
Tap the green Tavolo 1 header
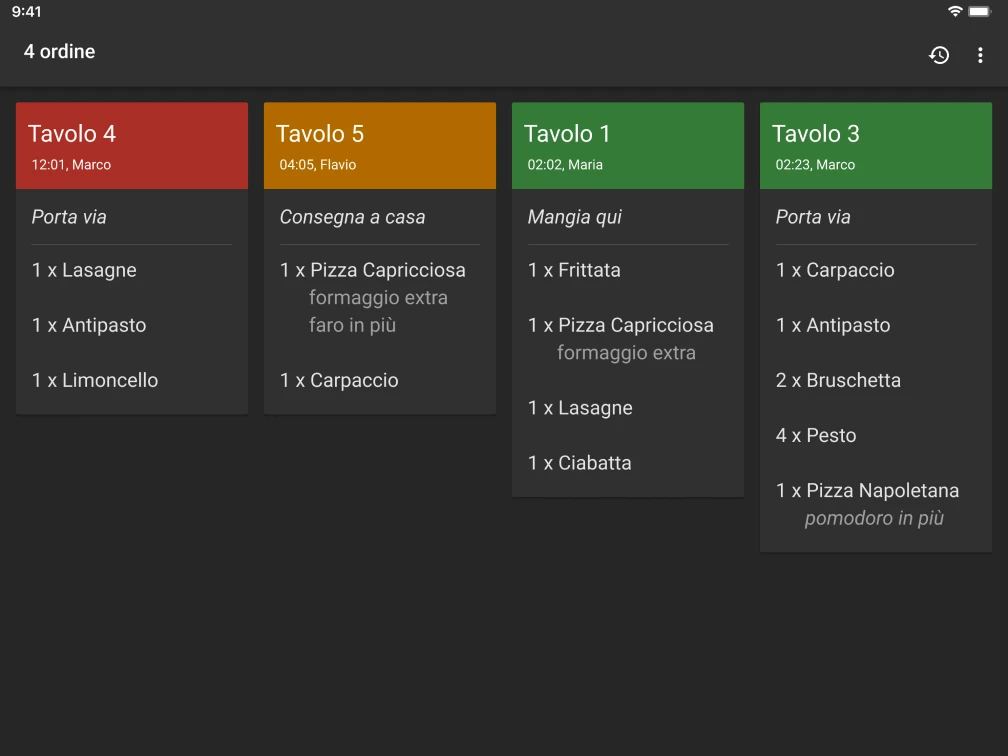click(627, 145)
